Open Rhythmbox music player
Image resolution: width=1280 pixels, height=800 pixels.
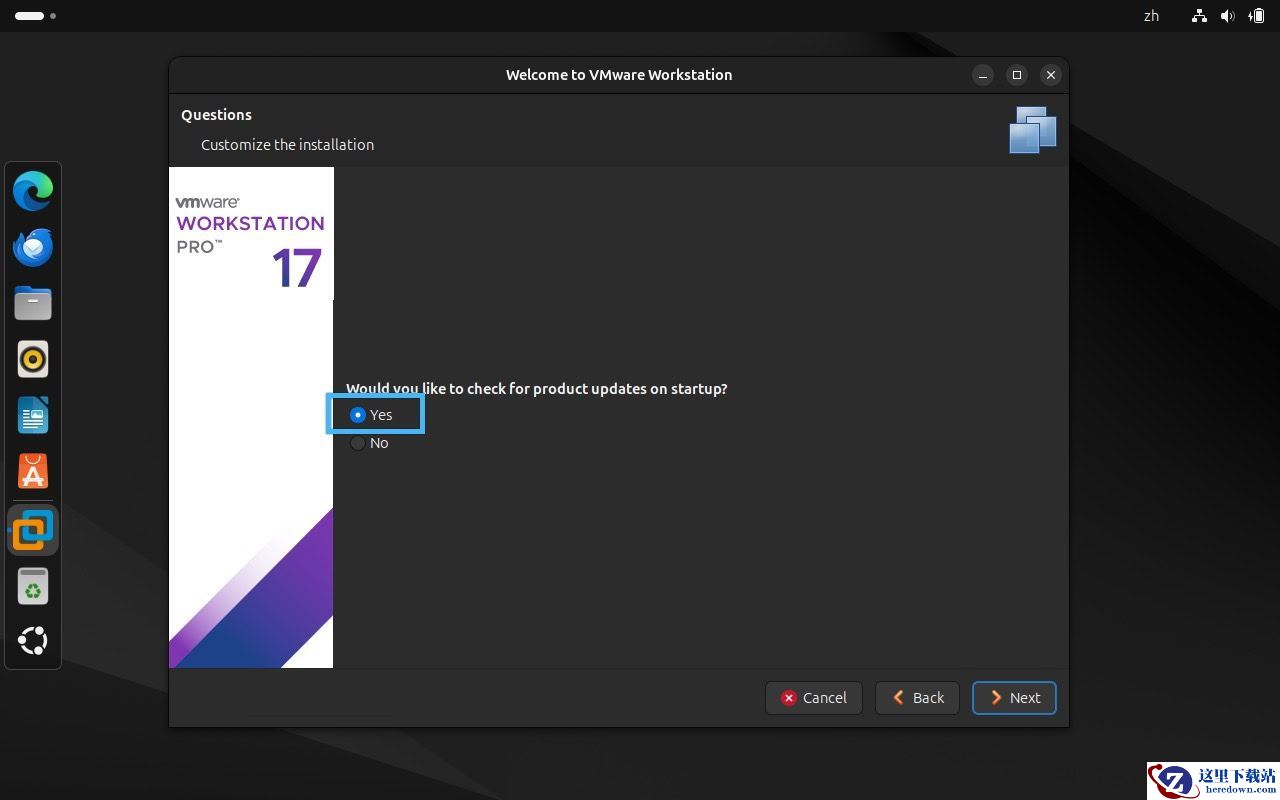click(33, 359)
